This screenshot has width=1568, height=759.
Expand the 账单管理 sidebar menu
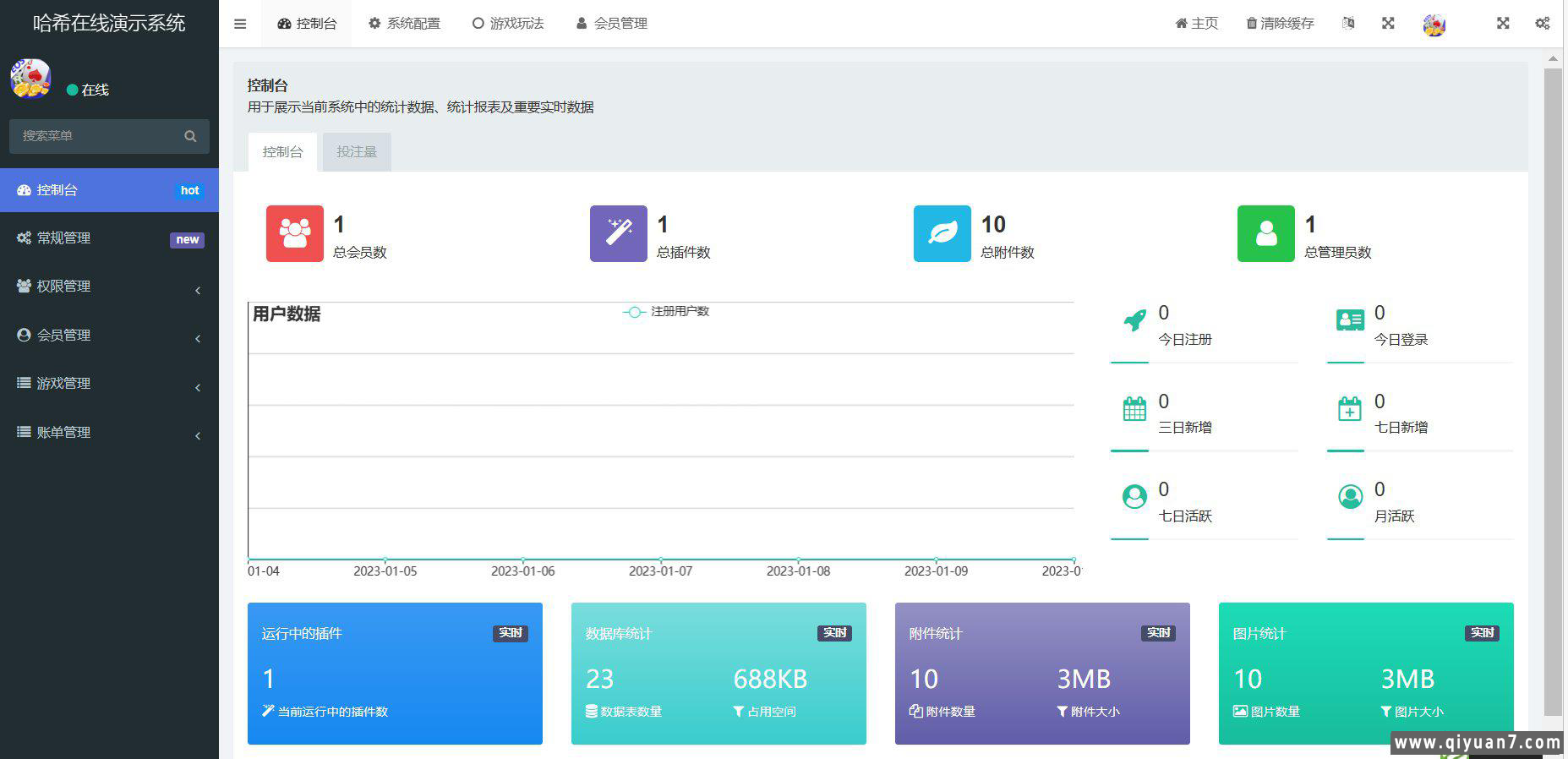point(109,433)
